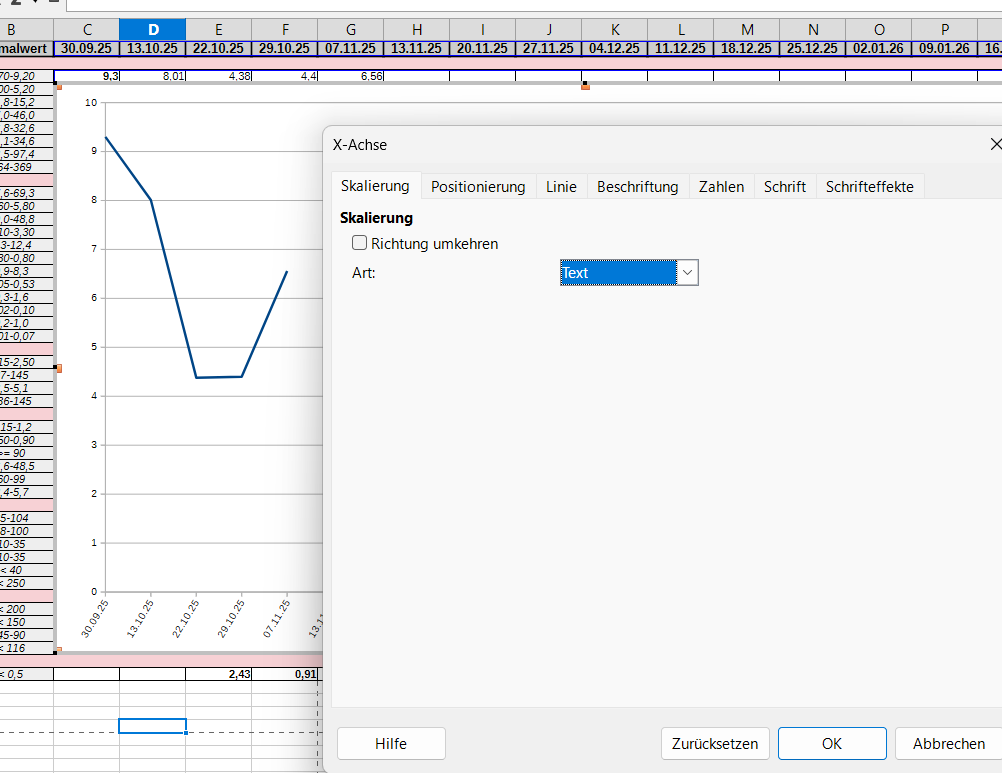Open the Art dropdown arrow
1002x773 pixels.
687,272
